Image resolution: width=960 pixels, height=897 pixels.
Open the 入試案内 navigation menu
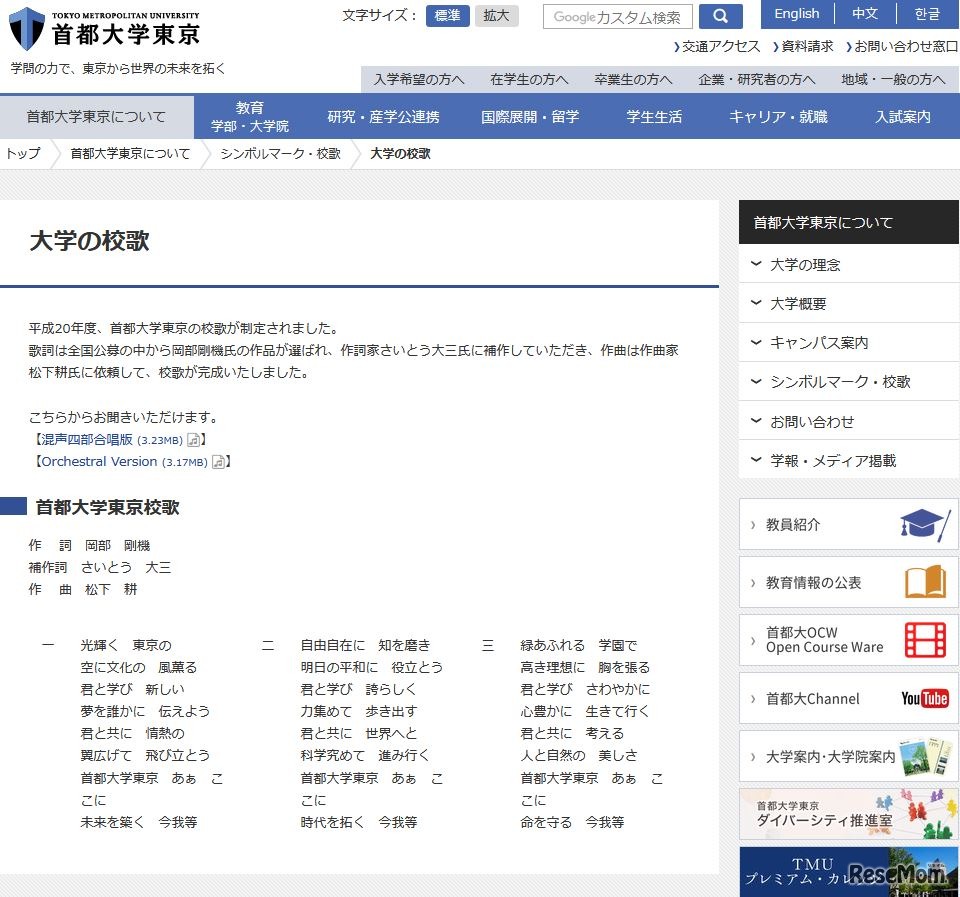coord(901,116)
